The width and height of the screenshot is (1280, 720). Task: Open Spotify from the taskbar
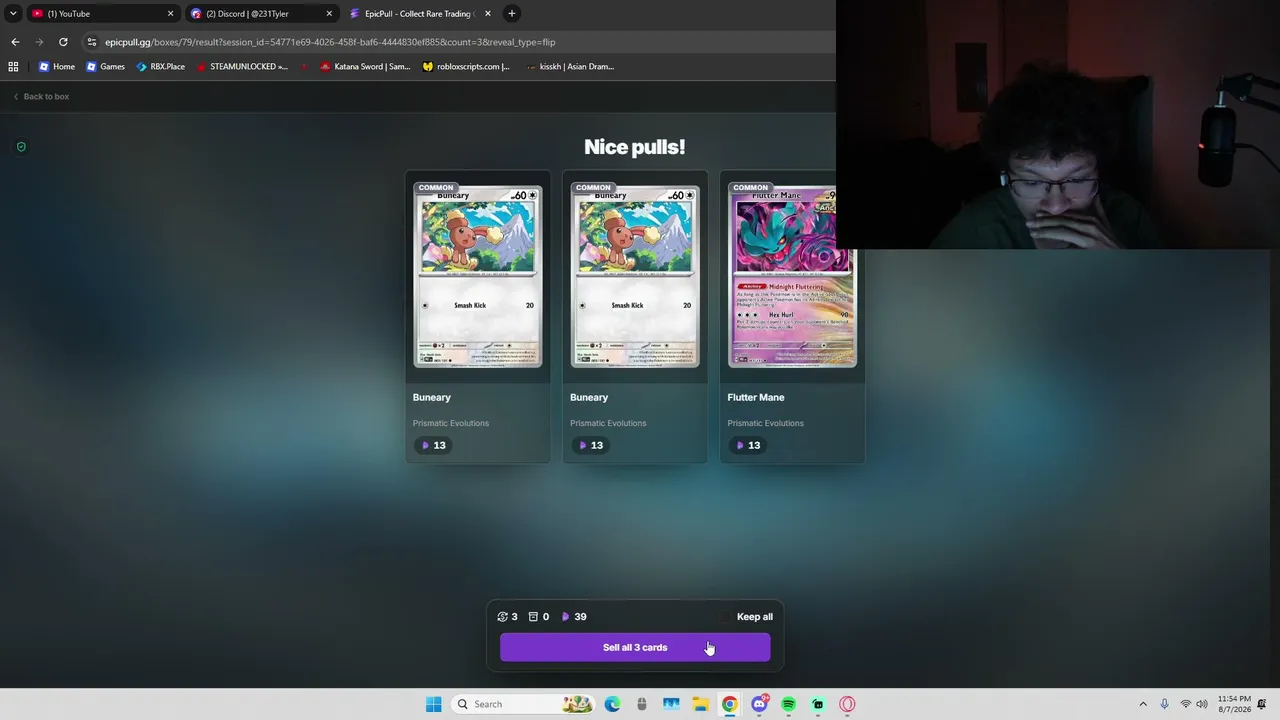(x=789, y=704)
